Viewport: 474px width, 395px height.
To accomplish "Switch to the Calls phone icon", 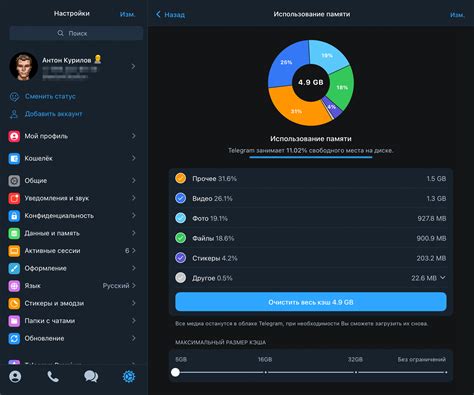I will pyautogui.click(x=53, y=377).
